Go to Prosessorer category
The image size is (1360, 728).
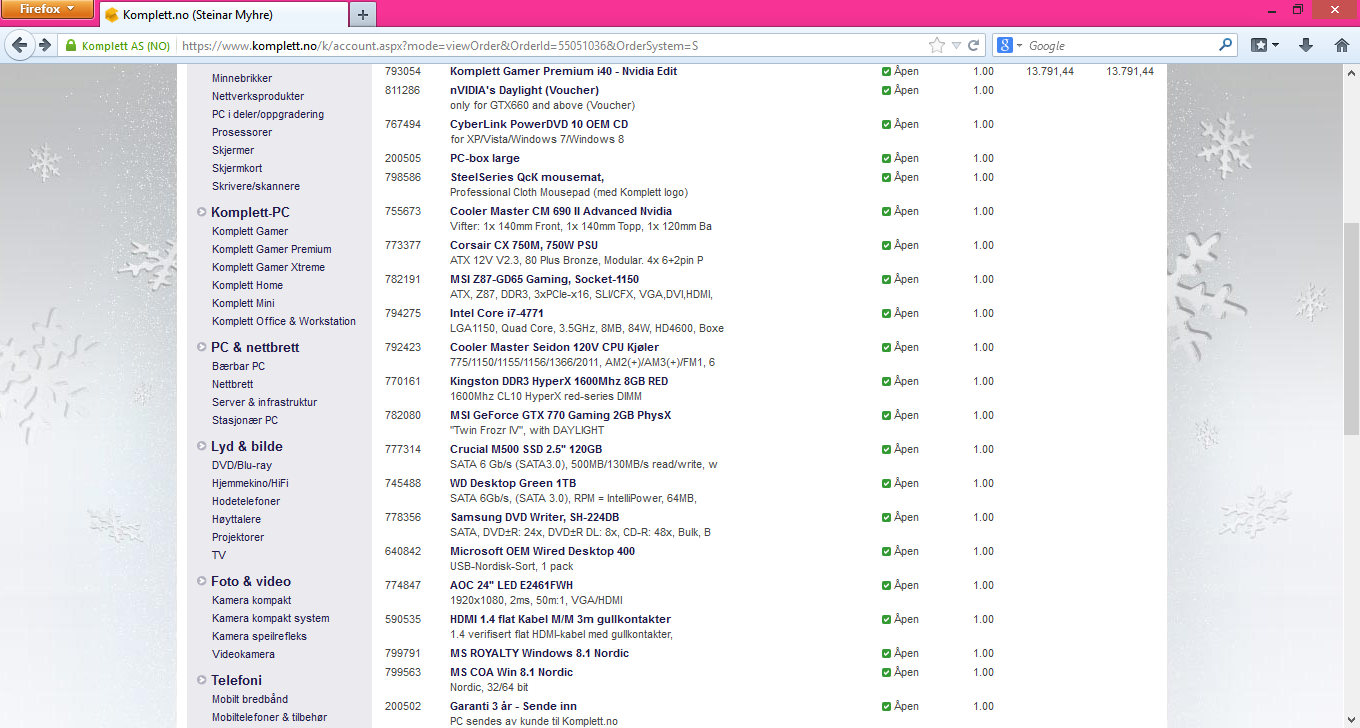242,132
